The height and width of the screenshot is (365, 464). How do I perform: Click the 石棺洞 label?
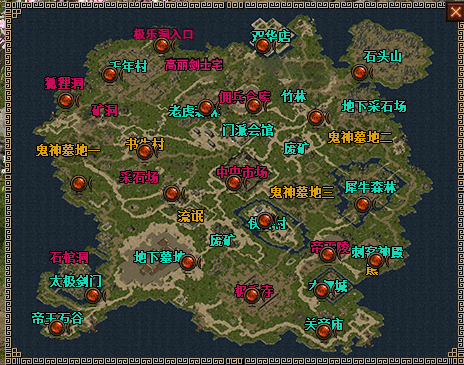[x=69, y=257]
